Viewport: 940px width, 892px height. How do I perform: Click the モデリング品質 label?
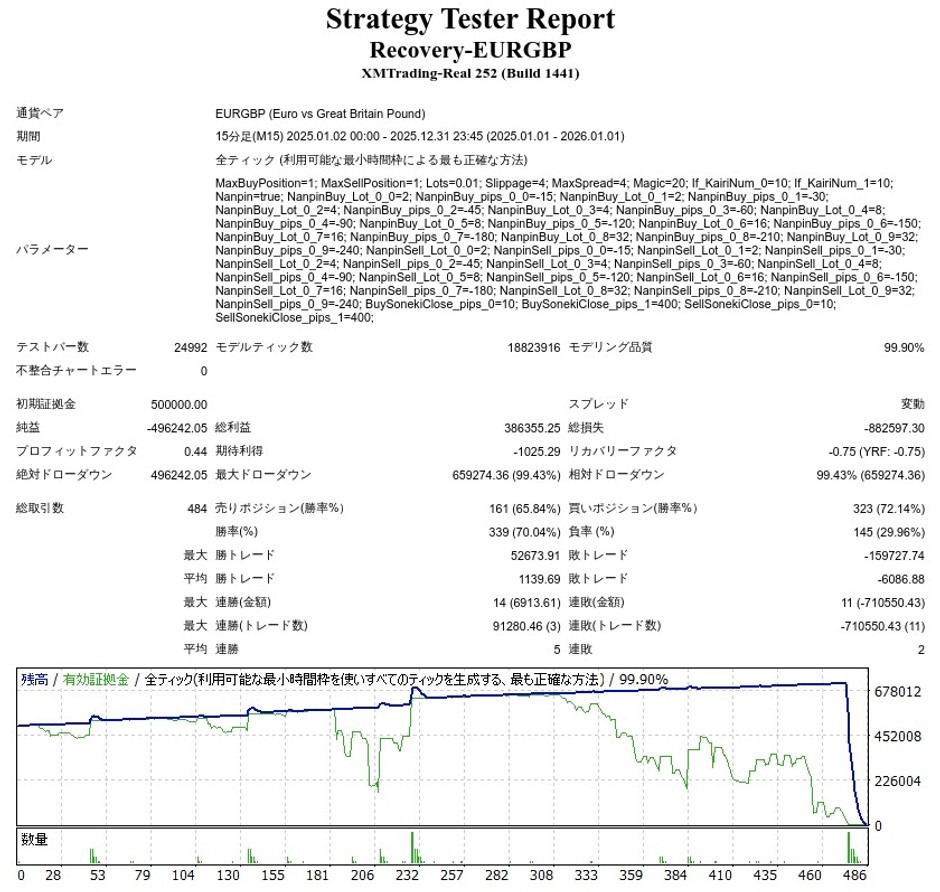coord(610,347)
